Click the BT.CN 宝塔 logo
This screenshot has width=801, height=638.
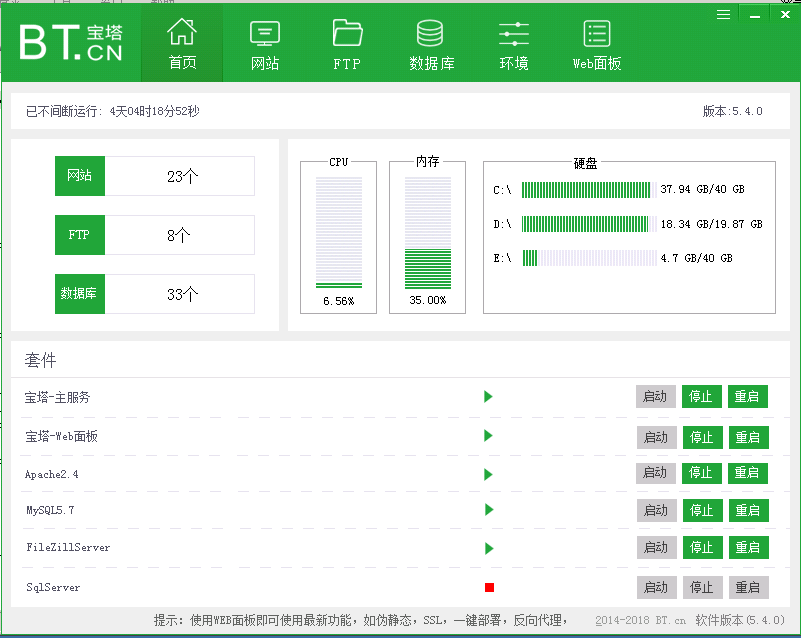coord(71,42)
